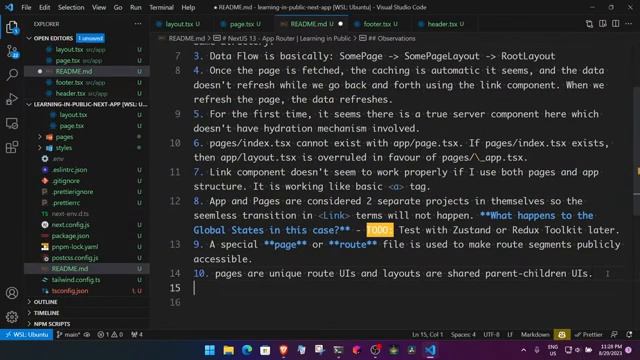Open Remote Explorer view
The image size is (640, 360).
(x=12, y=123)
